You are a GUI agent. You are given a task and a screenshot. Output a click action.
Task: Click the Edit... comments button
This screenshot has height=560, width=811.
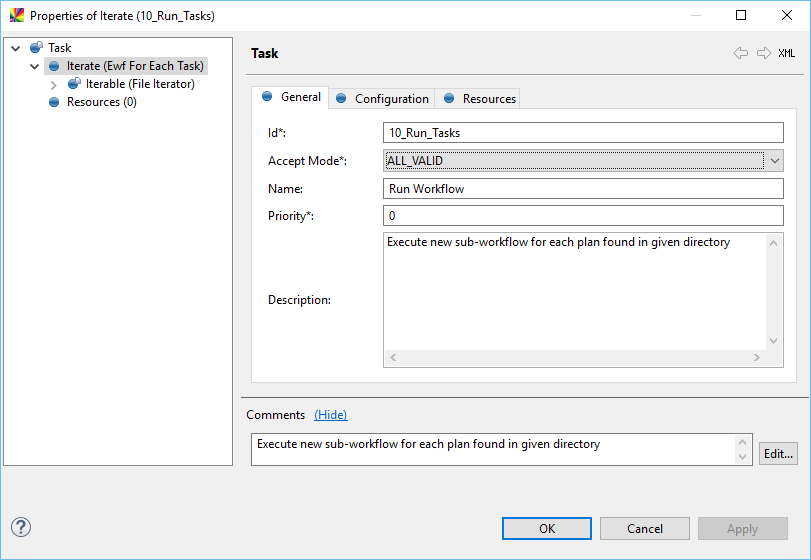[778, 453]
